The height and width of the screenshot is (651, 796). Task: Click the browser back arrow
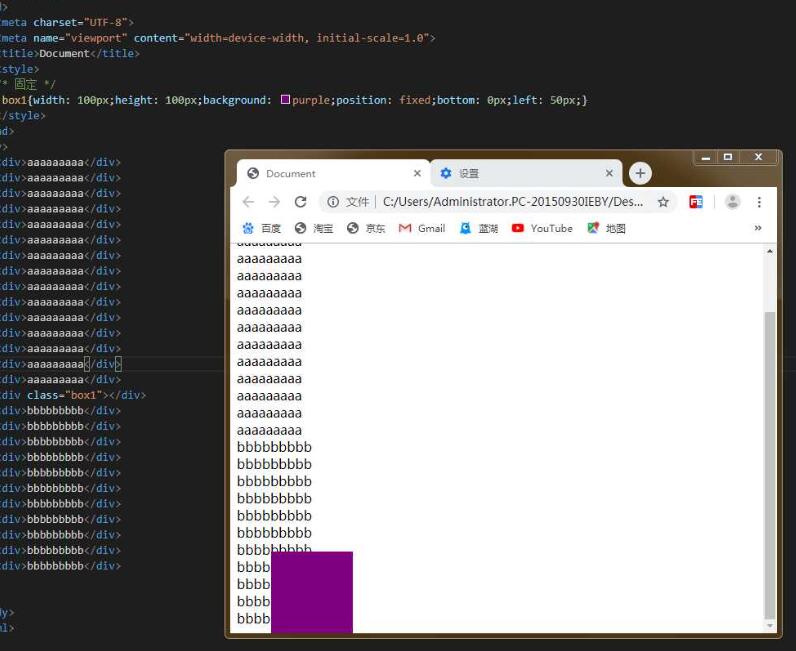pos(248,202)
